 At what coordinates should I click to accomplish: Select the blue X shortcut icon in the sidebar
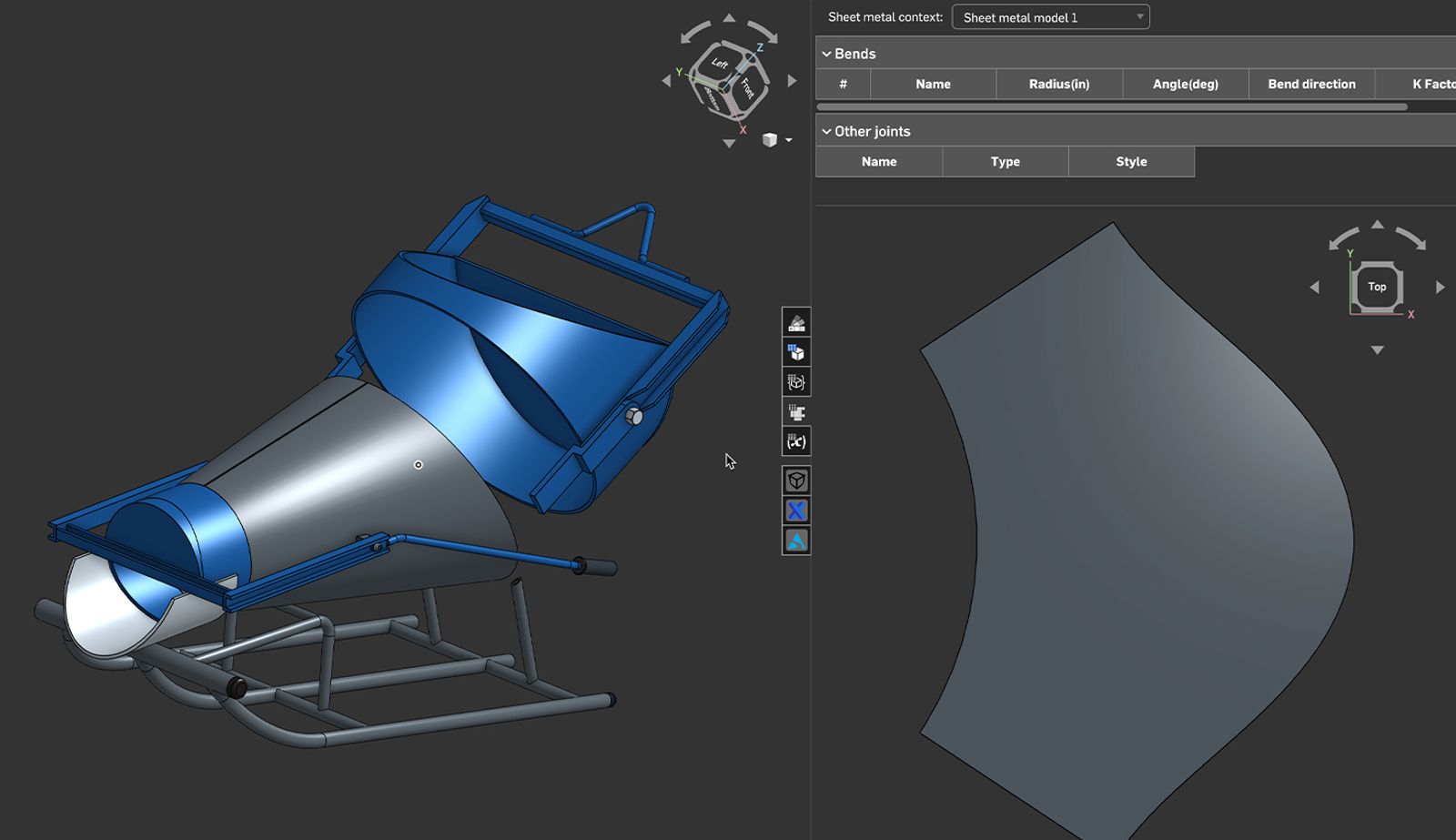coord(795,511)
